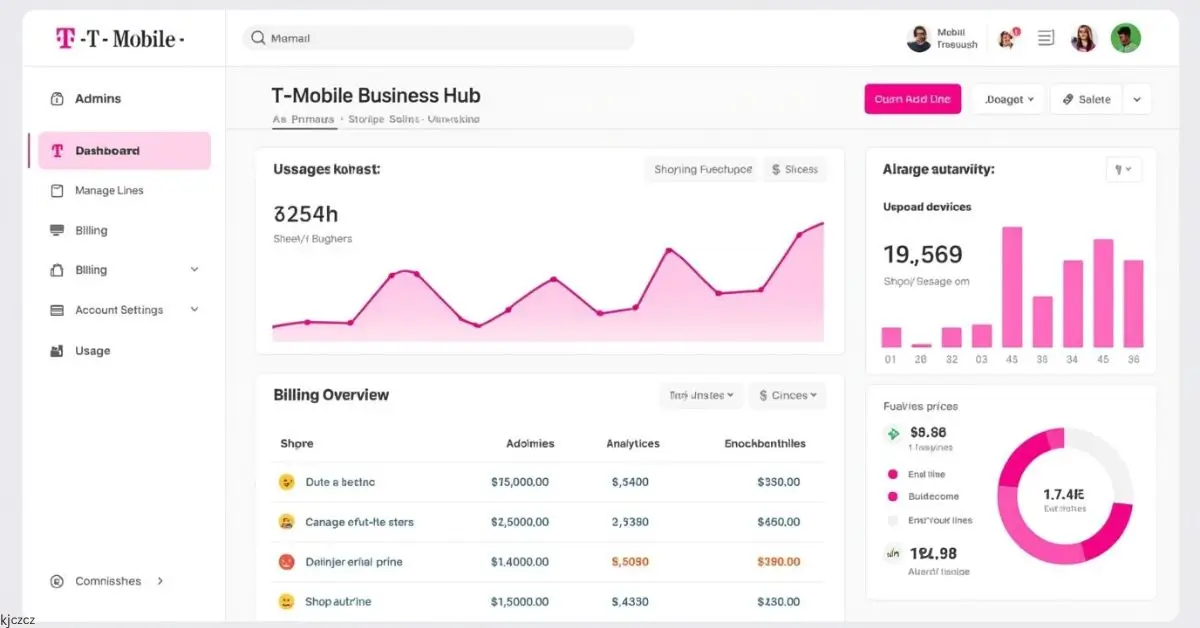Click the Analytices column header
Image resolution: width=1200 pixels, height=628 pixels.
click(633, 444)
